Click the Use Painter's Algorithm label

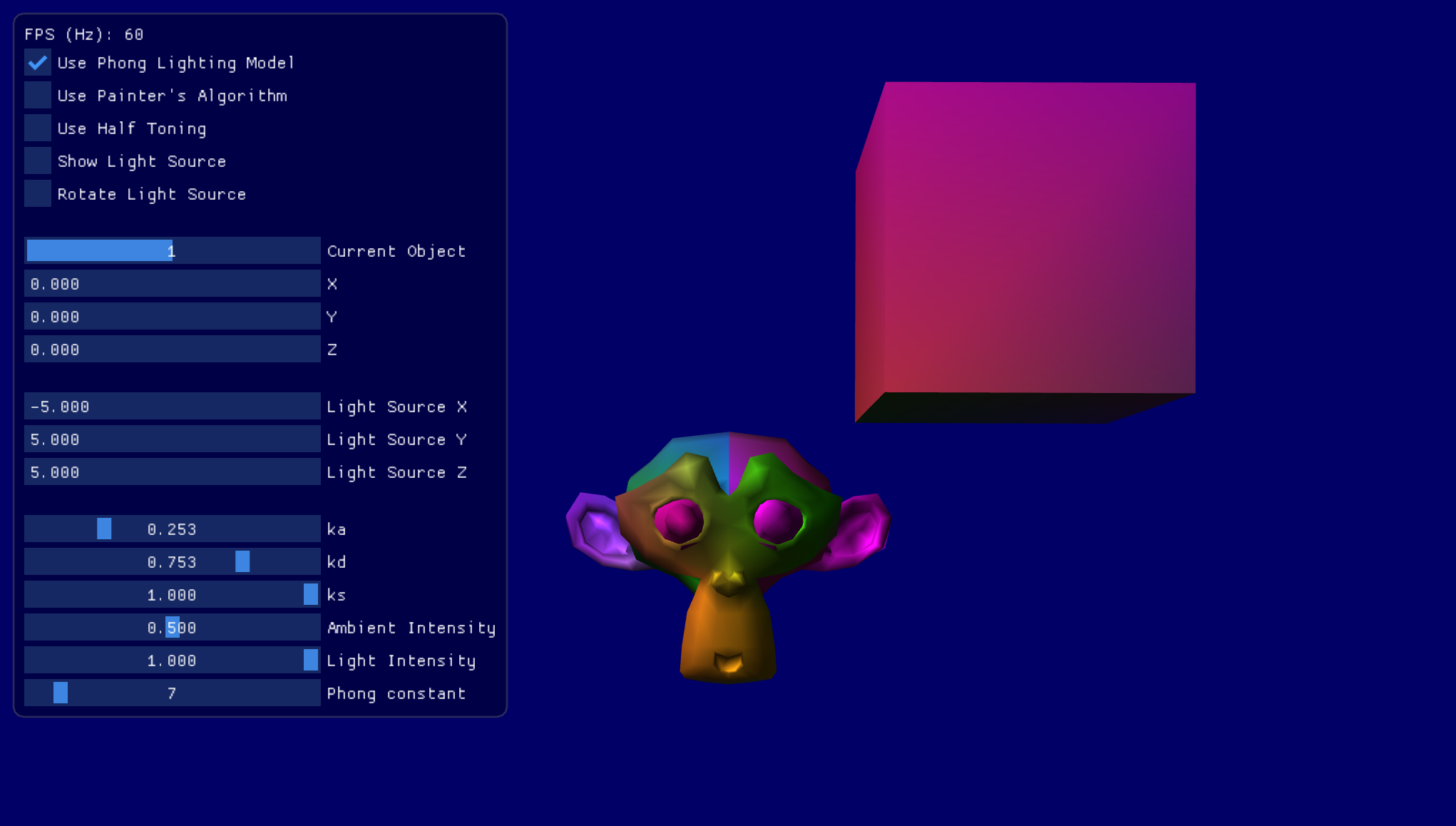173,96
